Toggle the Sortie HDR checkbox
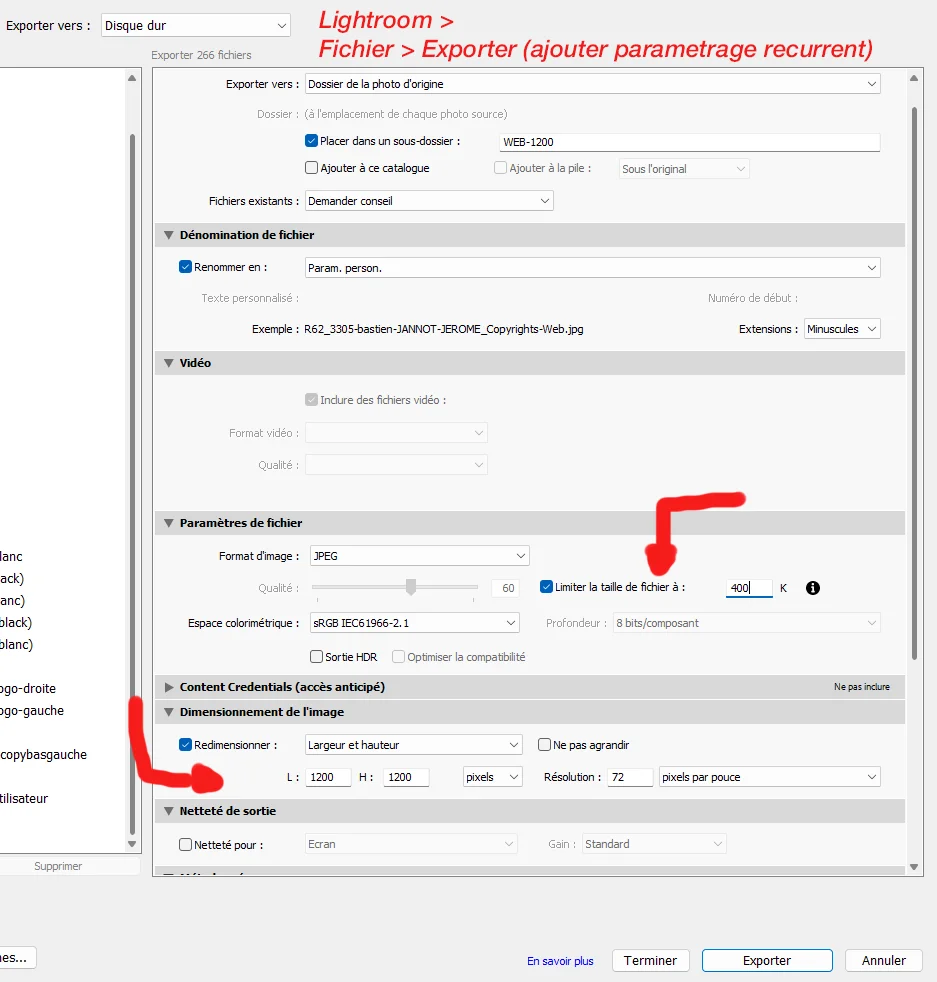 click(x=317, y=657)
